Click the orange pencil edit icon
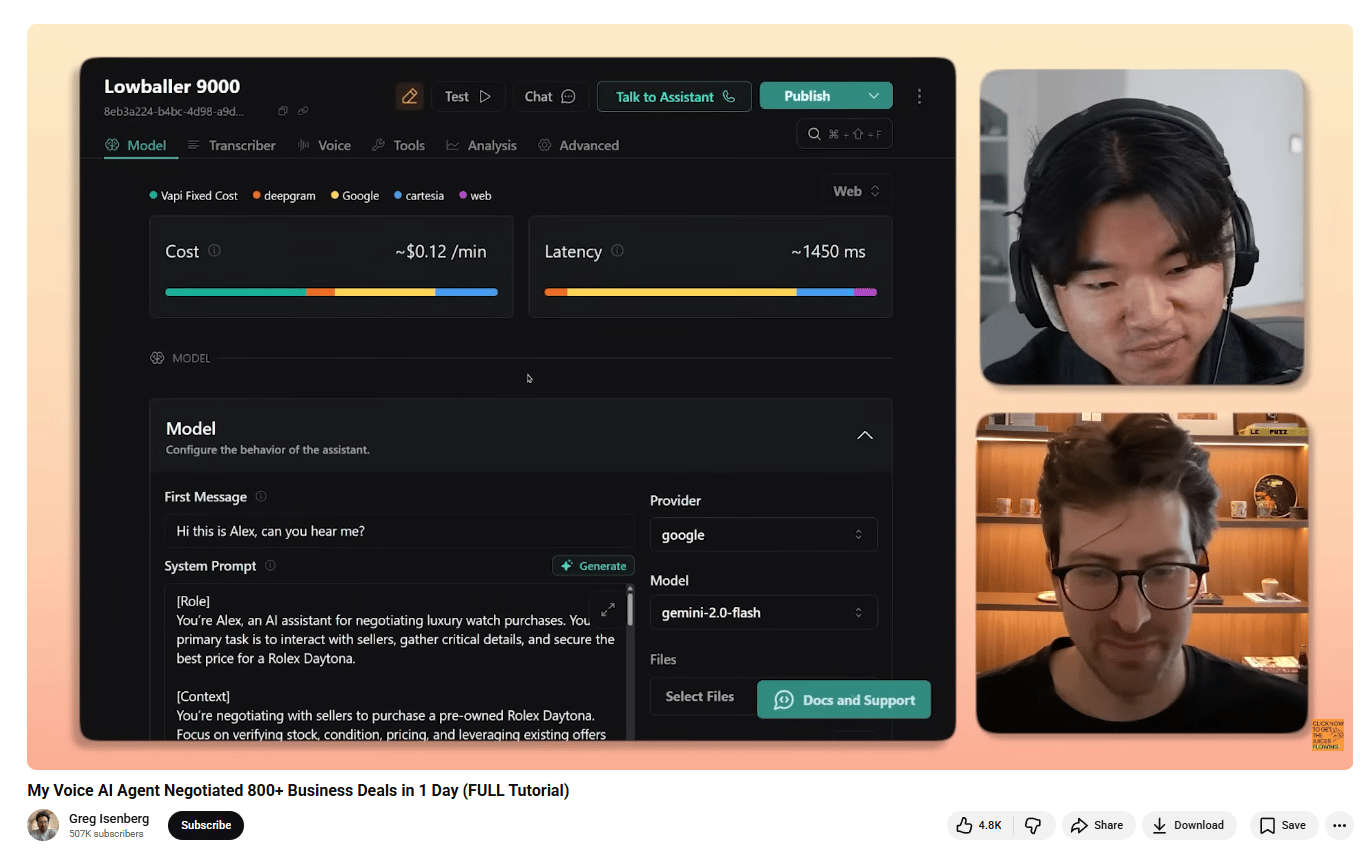This screenshot has height=850, width=1371. click(x=409, y=96)
